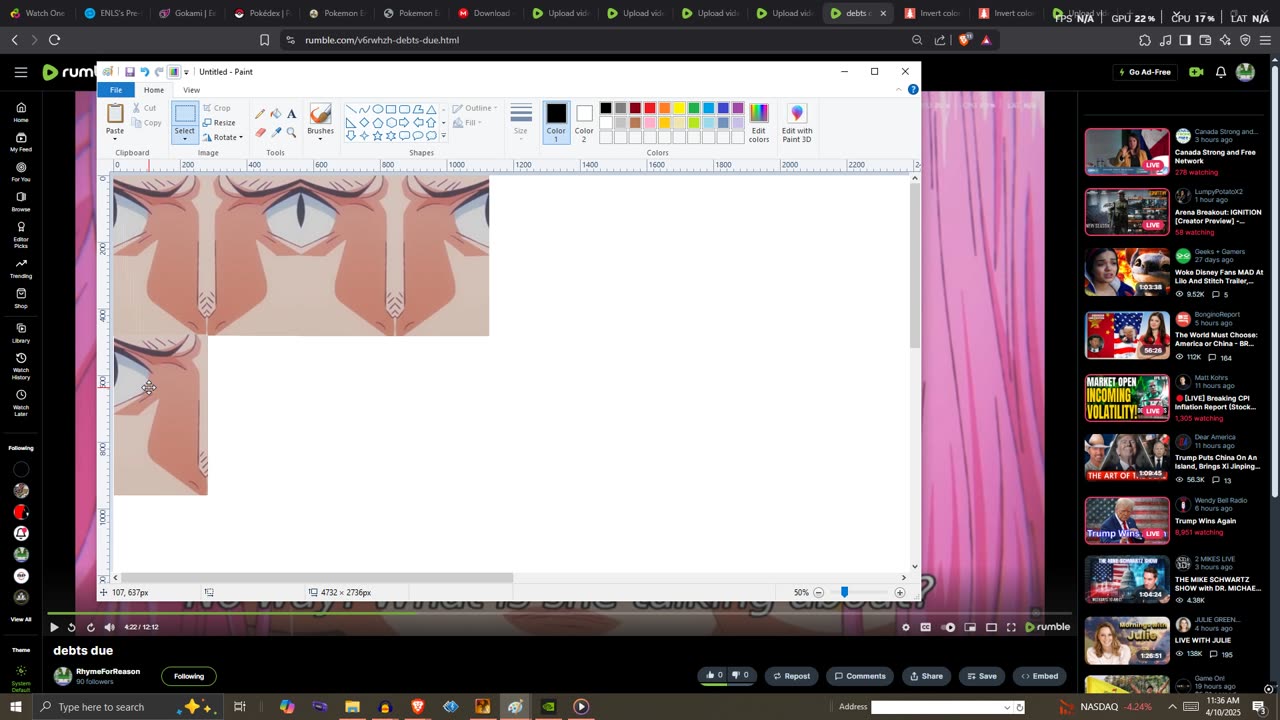This screenshot has width=1280, height=720.
Task: Toggle closed captions on the Rumble player
Action: pyautogui.click(x=926, y=627)
